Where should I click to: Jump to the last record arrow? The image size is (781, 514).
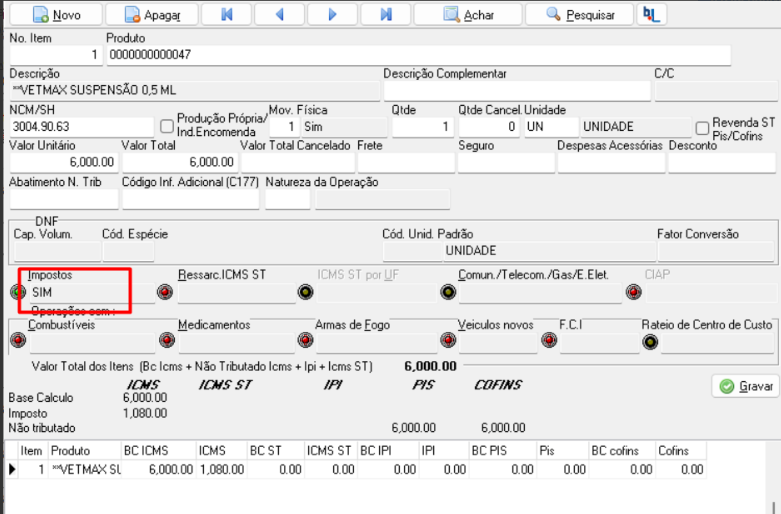point(386,15)
